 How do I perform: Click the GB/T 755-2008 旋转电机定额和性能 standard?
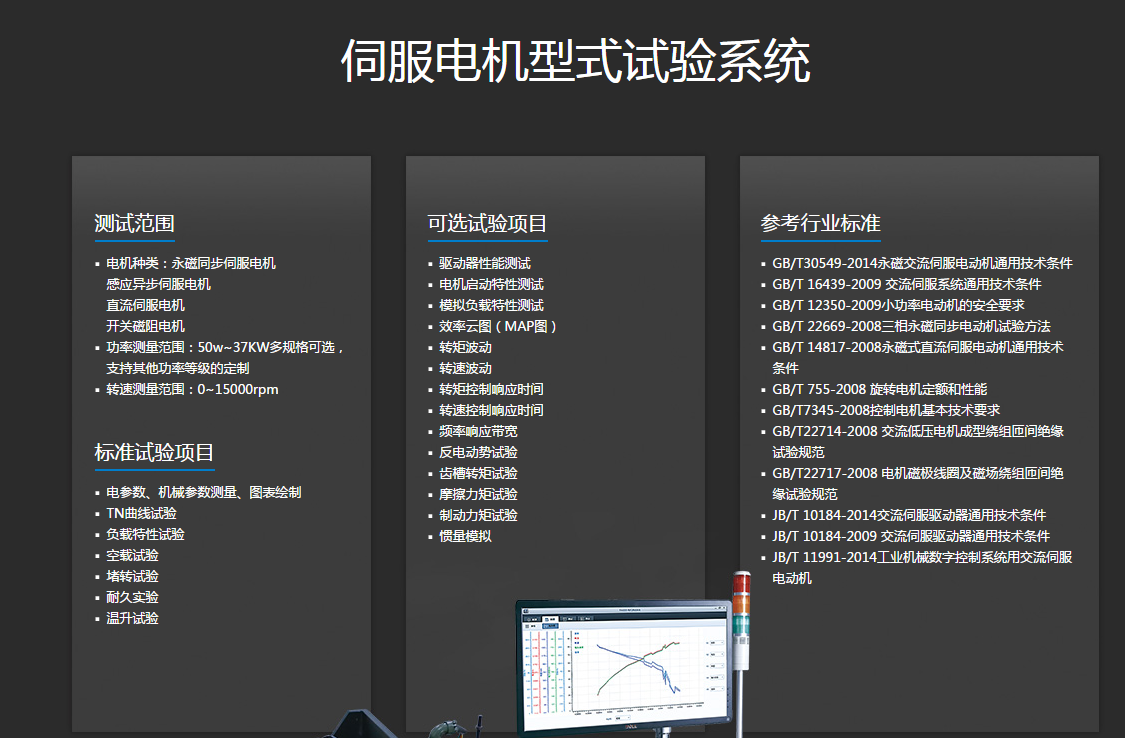[x=879, y=389]
